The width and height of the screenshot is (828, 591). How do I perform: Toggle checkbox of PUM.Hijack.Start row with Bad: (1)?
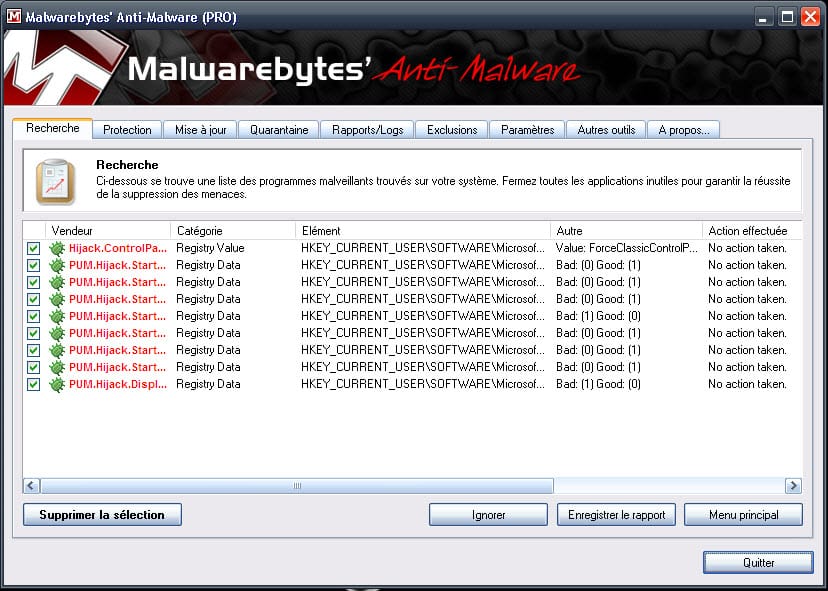[33, 316]
